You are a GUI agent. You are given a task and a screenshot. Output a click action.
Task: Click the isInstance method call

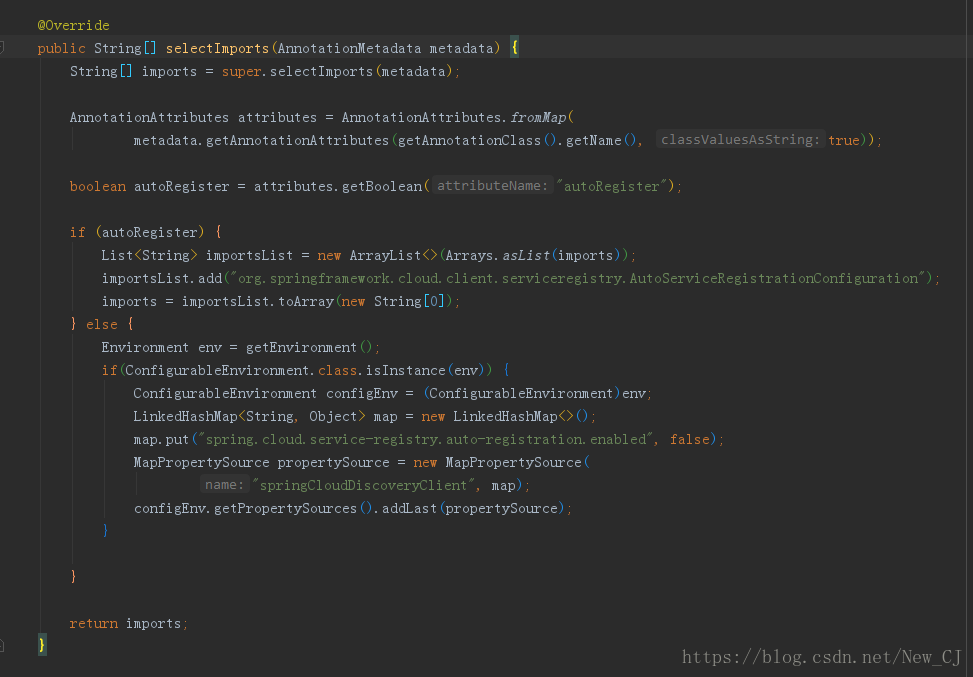coord(405,370)
